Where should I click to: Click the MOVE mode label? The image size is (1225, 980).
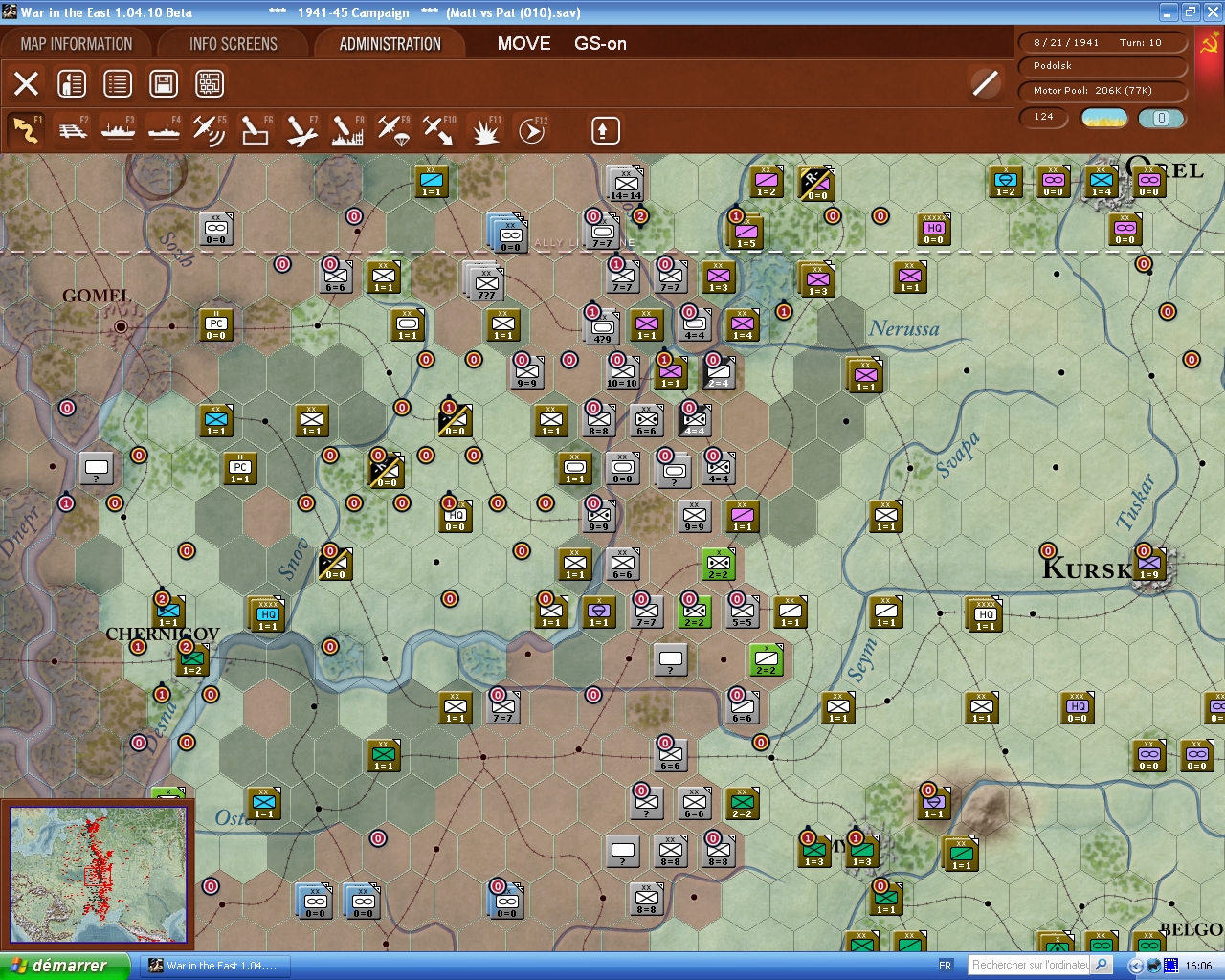pyautogui.click(x=523, y=44)
